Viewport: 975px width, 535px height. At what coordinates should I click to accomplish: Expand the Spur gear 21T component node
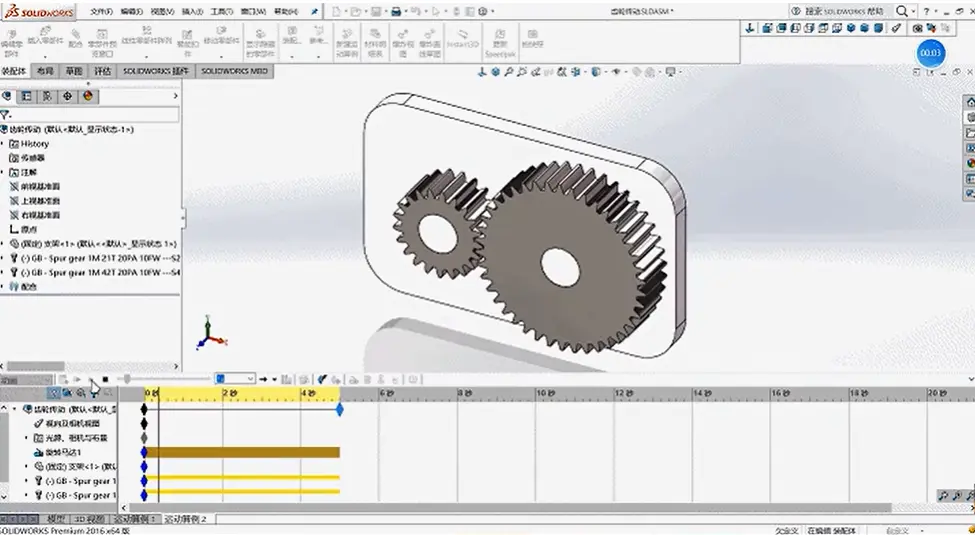pos(2,258)
